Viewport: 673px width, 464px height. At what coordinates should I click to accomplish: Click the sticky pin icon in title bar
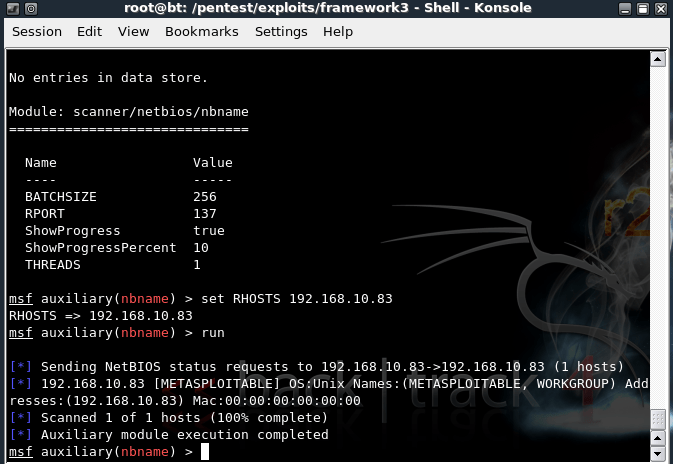pos(31,8)
